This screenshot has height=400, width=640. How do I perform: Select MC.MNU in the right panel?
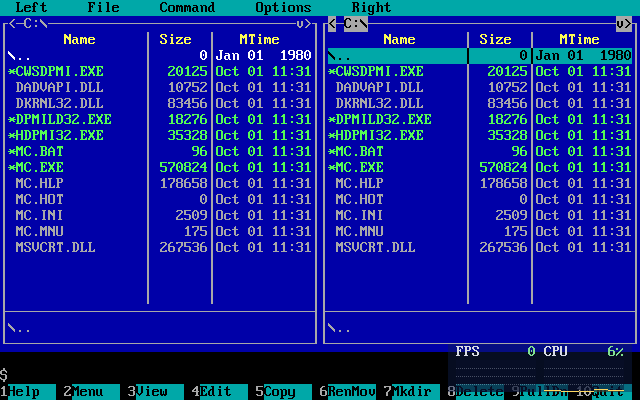(x=480, y=231)
